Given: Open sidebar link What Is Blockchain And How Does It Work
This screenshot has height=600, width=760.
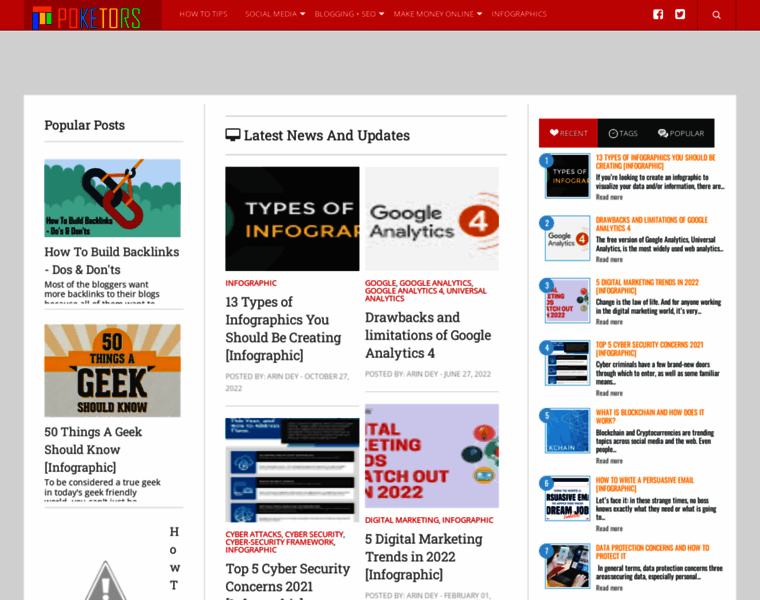Looking at the screenshot, I should 650,416.
